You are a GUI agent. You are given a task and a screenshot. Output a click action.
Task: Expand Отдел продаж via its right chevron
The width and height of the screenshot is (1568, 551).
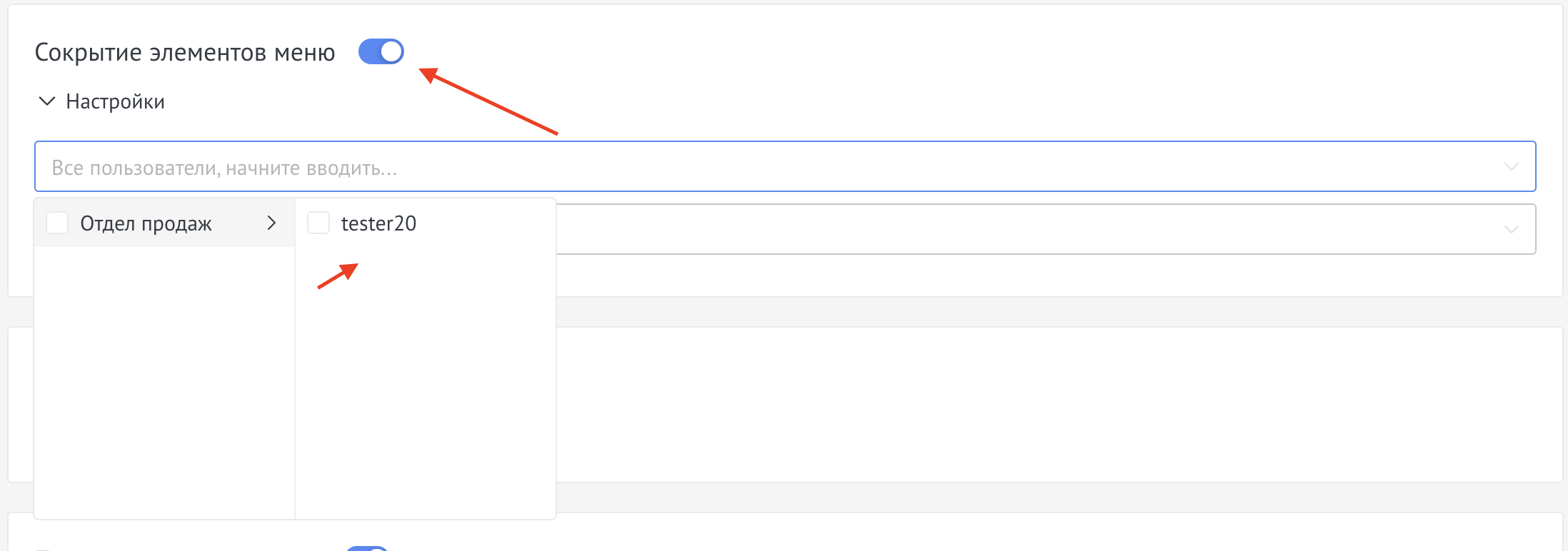[271, 223]
